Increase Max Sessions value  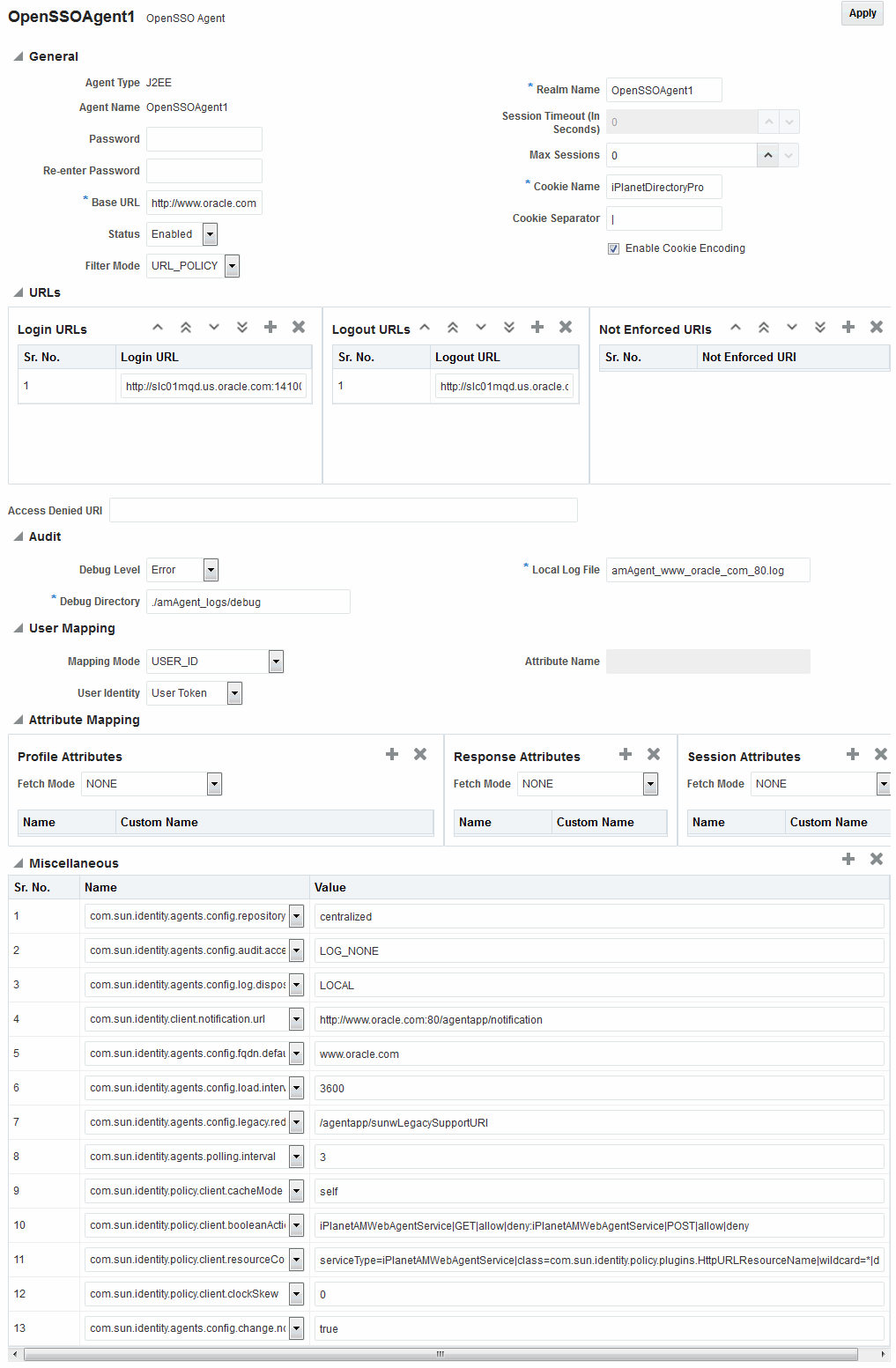pos(768,155)
